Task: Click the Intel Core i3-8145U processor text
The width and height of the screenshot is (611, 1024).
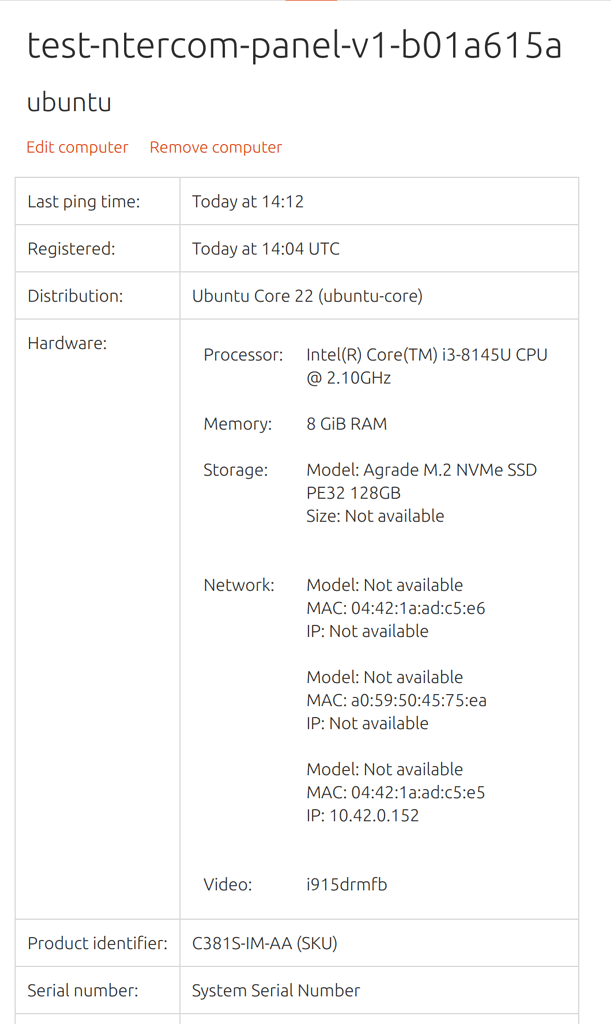Action: coord(426,366)
